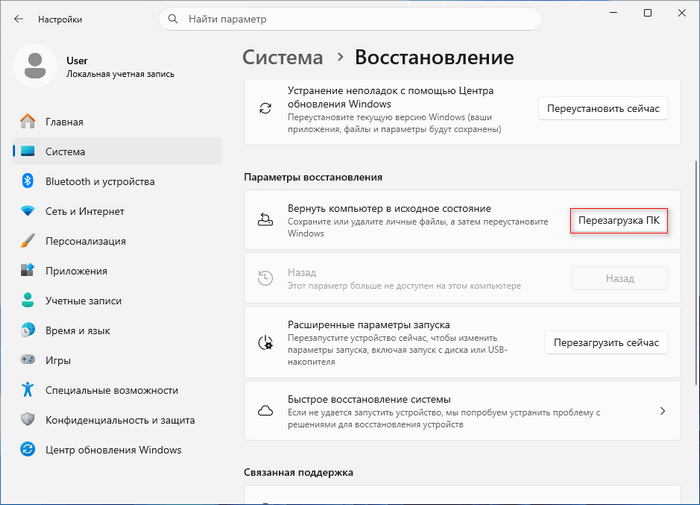This screenshot has width=700, height=505.
Task: Click the Главная home icon
Action: pos(28,121)
